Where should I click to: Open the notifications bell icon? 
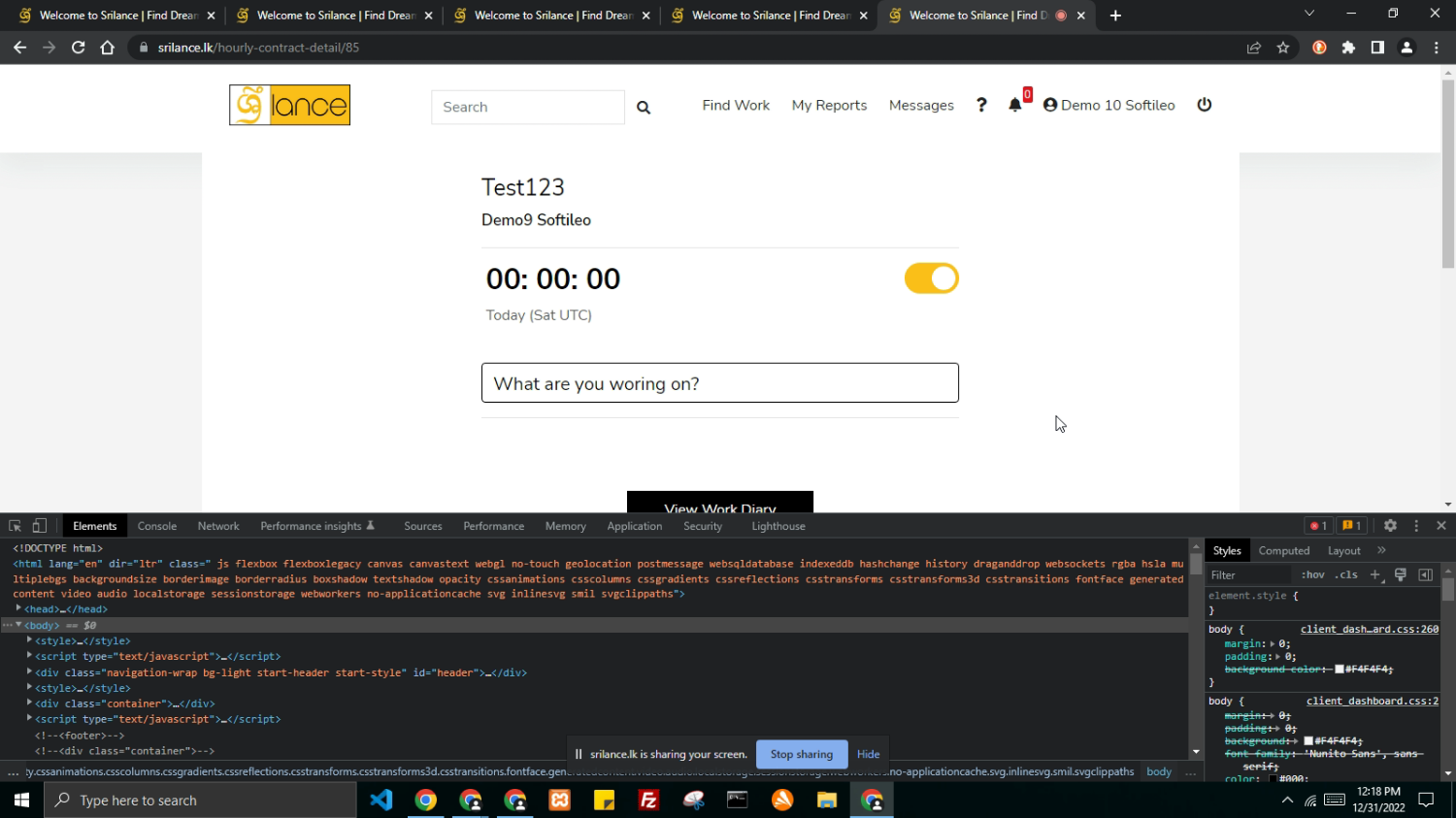tap(1014, 105)
